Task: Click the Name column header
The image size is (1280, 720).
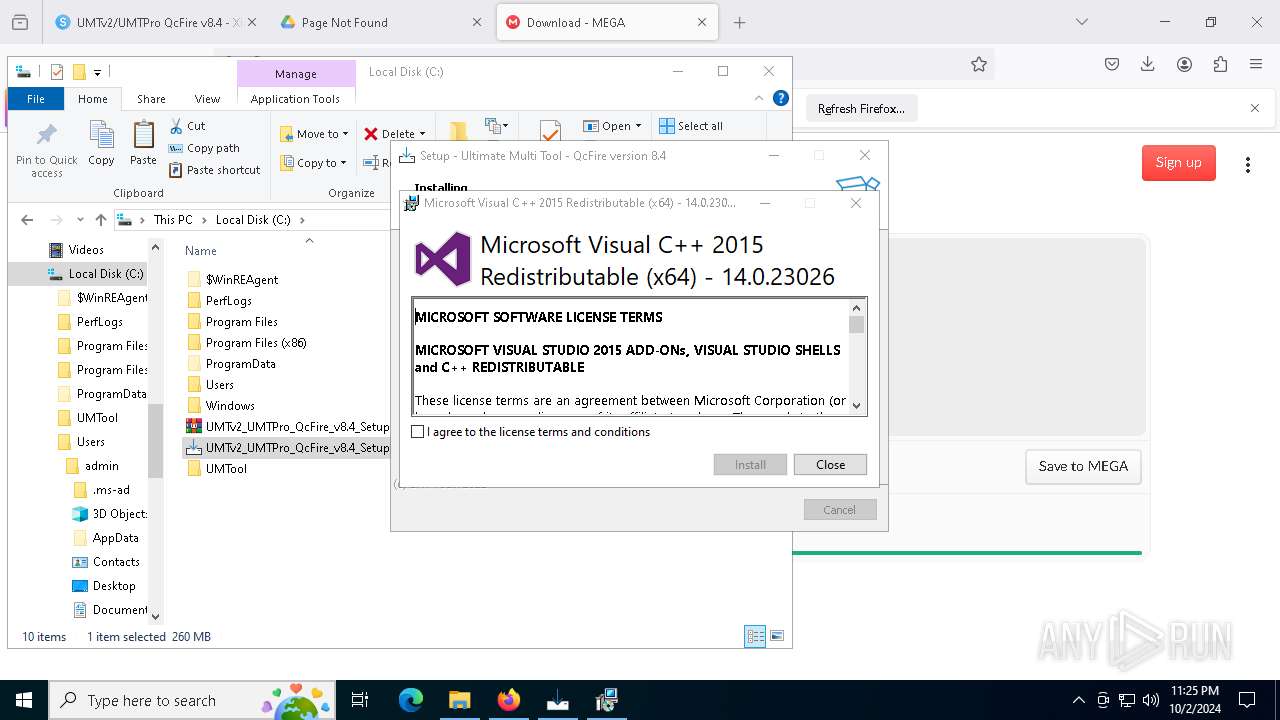Action: click(x=201, y=251)
